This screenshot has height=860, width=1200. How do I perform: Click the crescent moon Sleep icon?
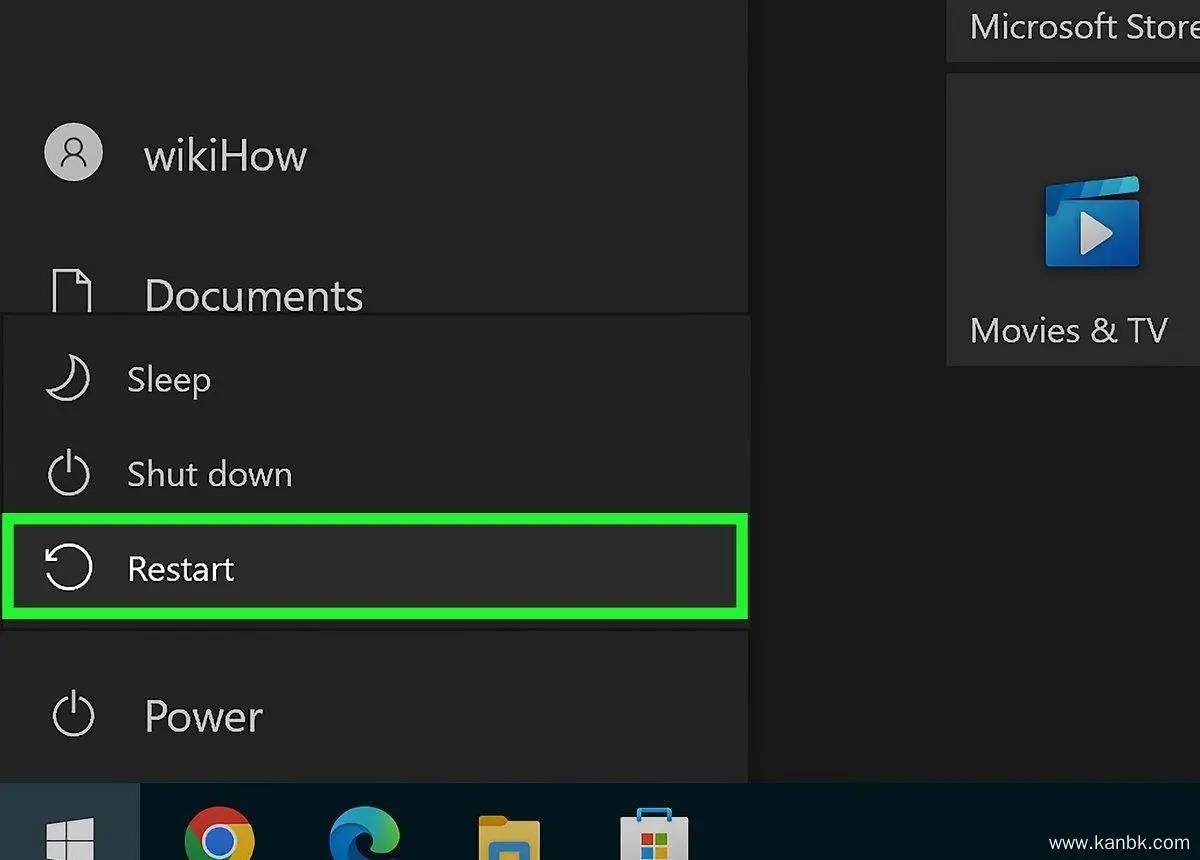tap(68, 380)
